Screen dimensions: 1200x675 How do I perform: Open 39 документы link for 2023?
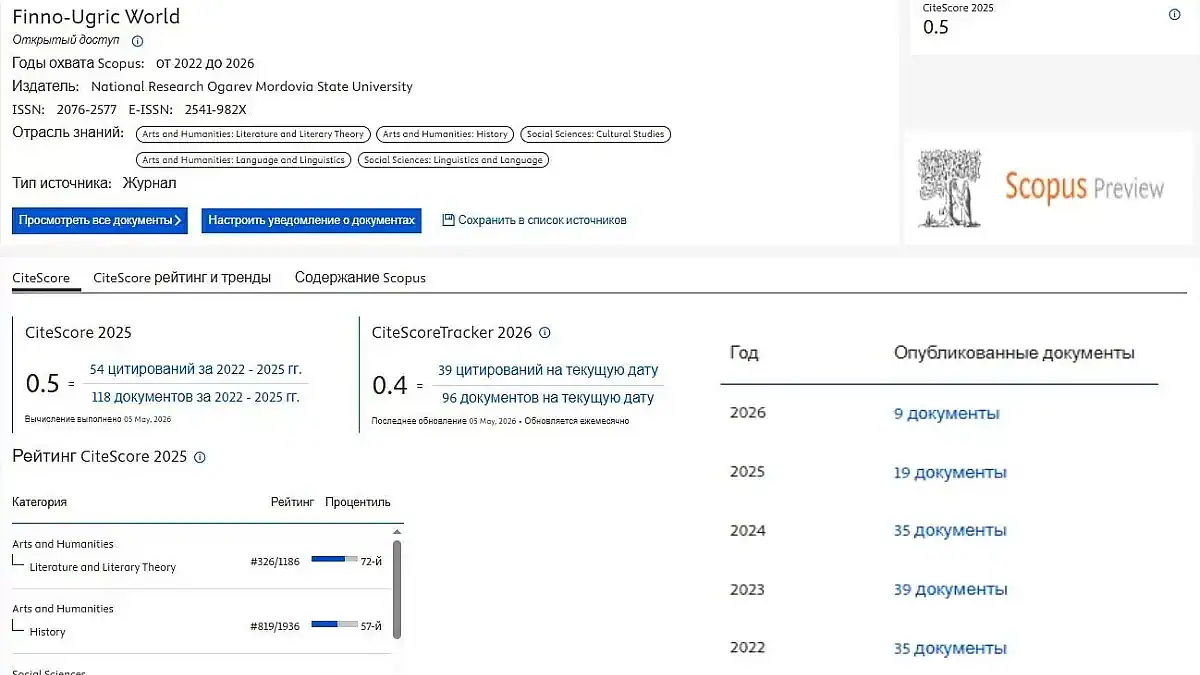(950, 590)
